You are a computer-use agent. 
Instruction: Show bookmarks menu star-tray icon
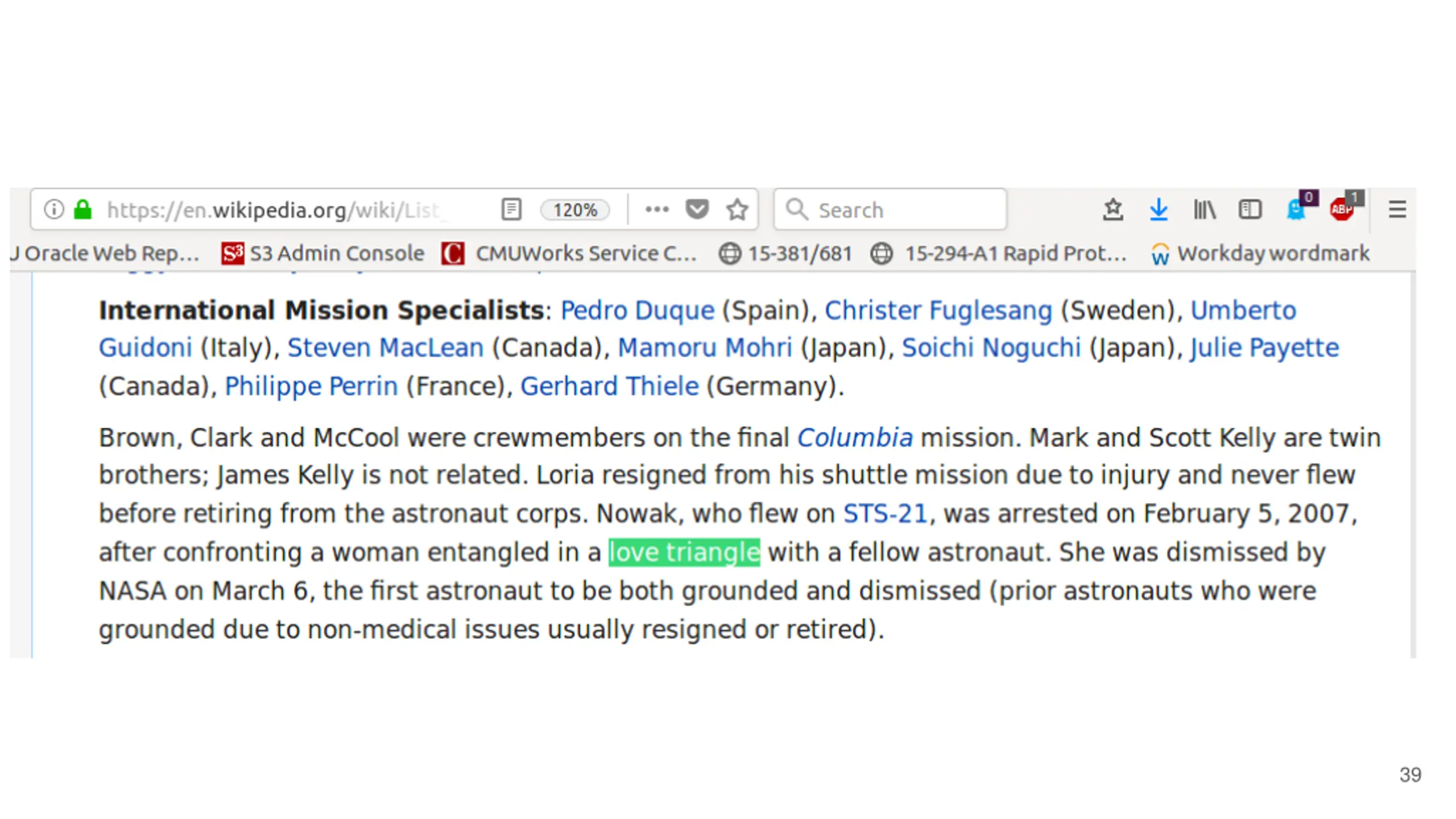click(1112, 209)
